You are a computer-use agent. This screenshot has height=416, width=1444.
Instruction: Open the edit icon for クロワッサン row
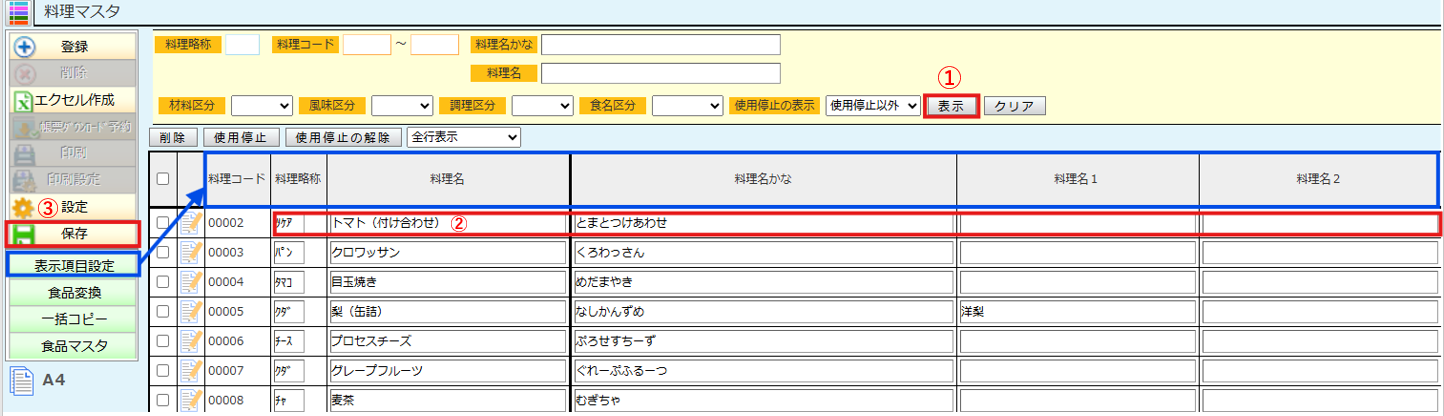point(191,253)
